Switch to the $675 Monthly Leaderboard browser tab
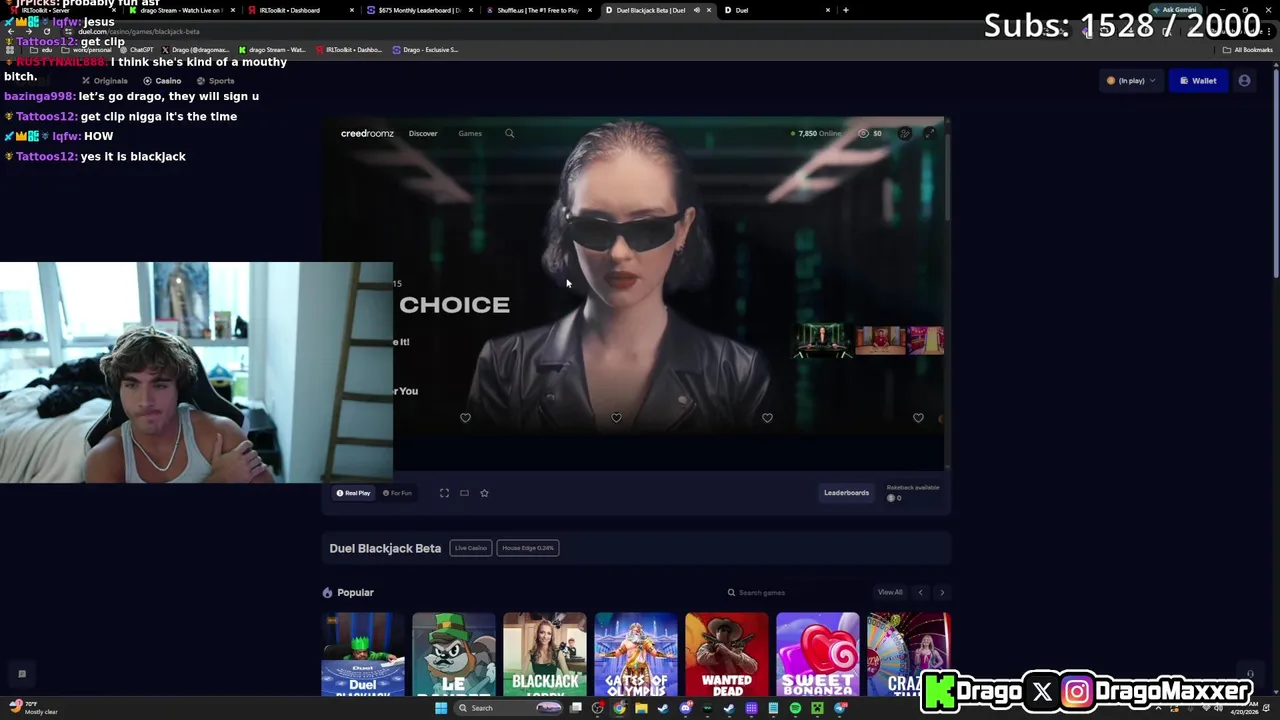Screen dimensions: 1280x720 (x=419, y=10)
